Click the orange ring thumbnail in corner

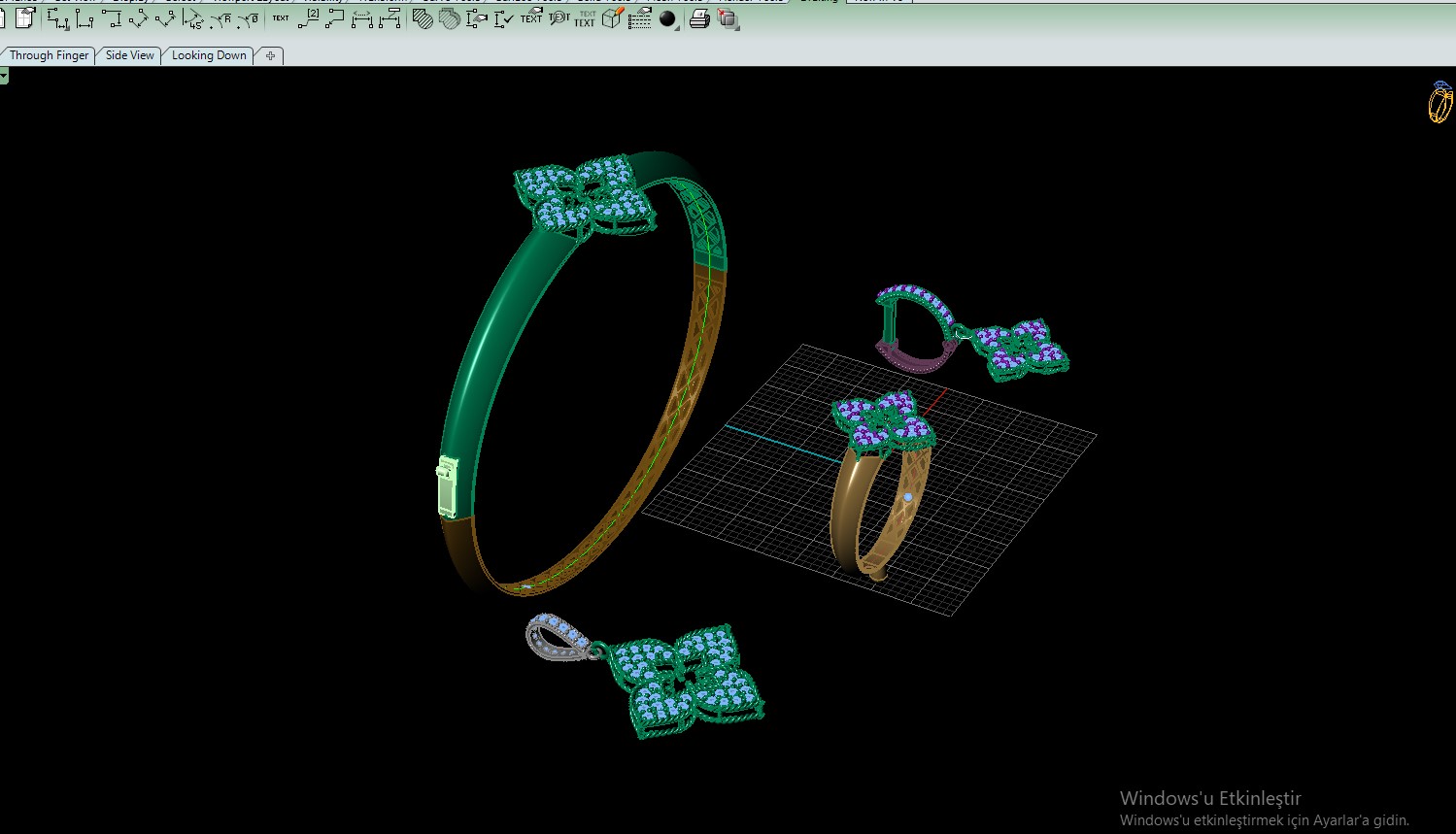click(1440, 102)
